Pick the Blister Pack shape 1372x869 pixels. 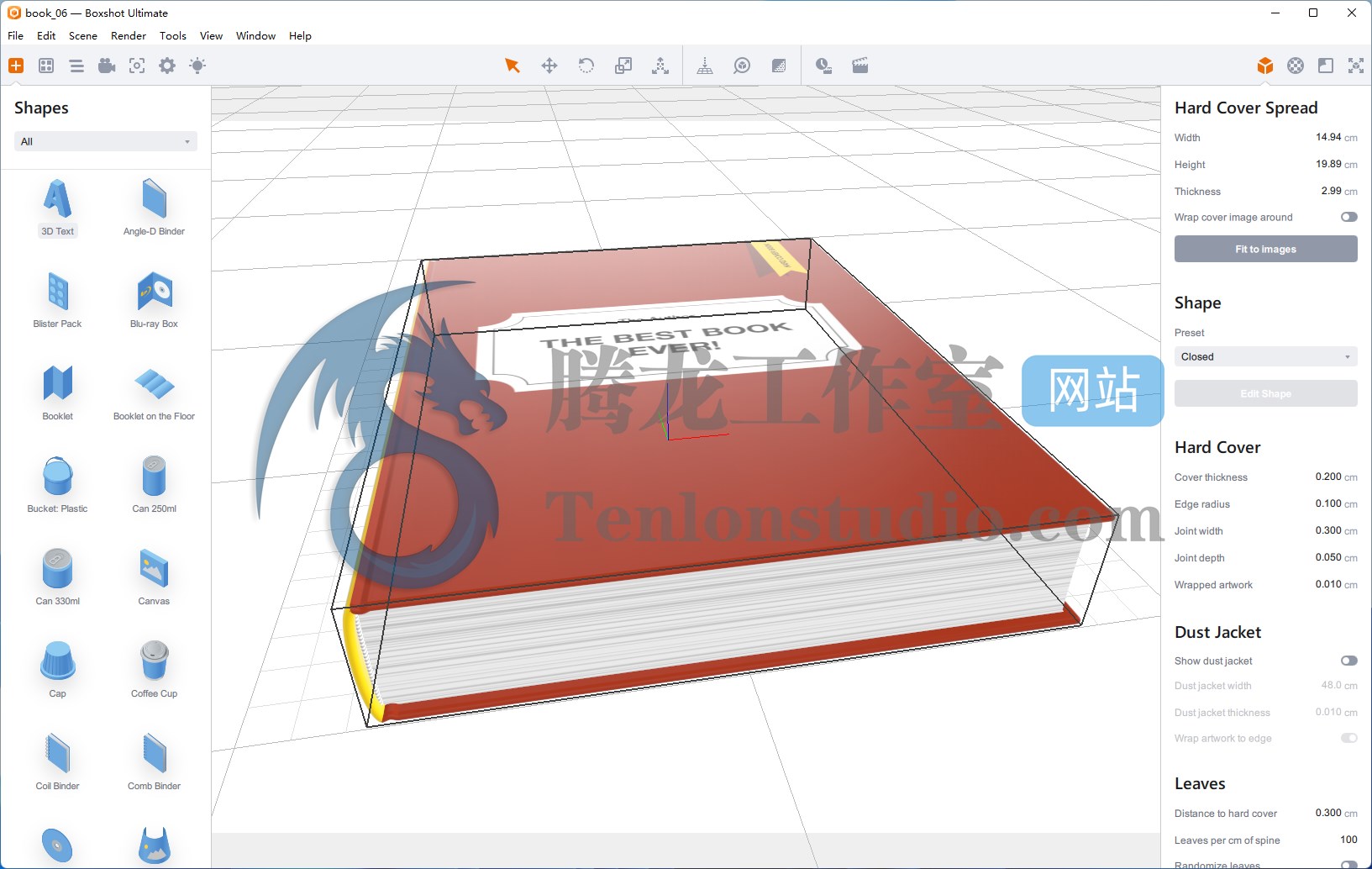[58, 300]
